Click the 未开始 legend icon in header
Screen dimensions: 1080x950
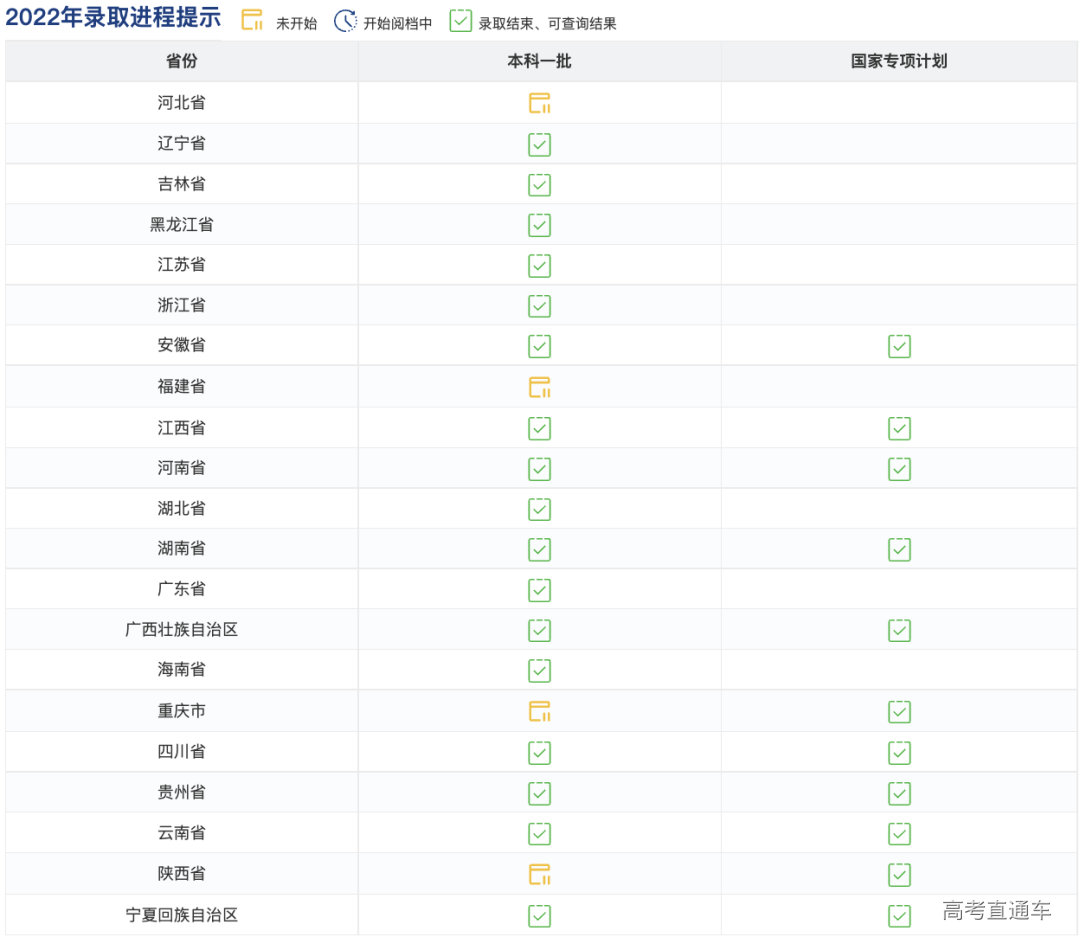pyautogui.click(x=252, y=19)
